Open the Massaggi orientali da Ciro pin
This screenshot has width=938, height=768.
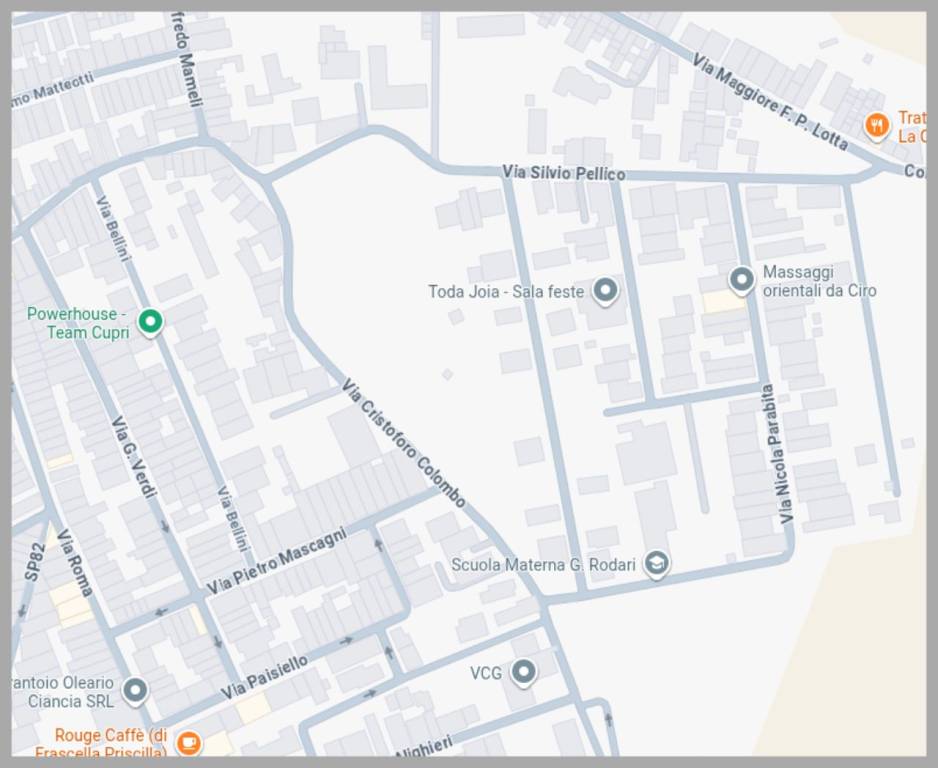pos(741,279)
